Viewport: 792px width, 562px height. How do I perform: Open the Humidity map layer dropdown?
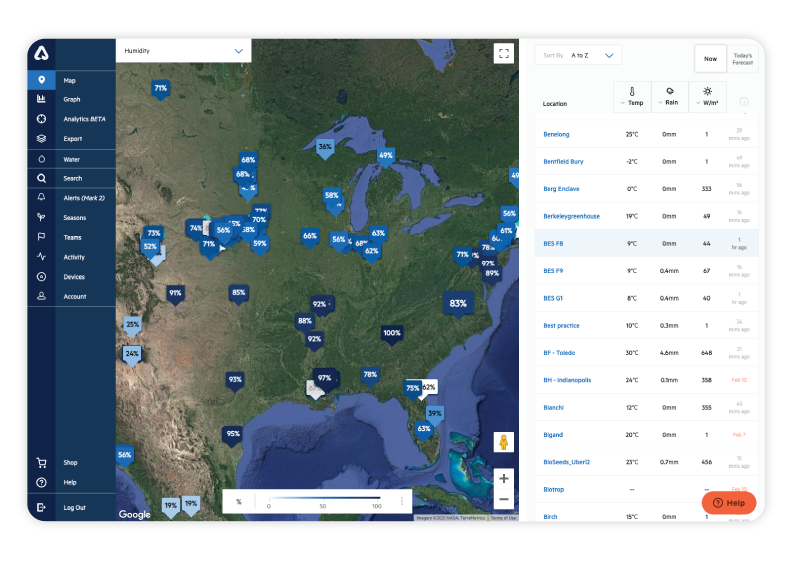[183, 50]
